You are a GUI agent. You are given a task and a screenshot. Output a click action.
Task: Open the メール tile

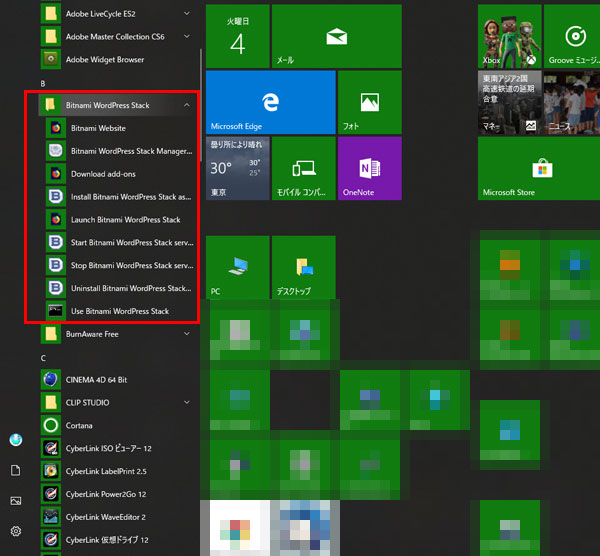coord(337,36)
